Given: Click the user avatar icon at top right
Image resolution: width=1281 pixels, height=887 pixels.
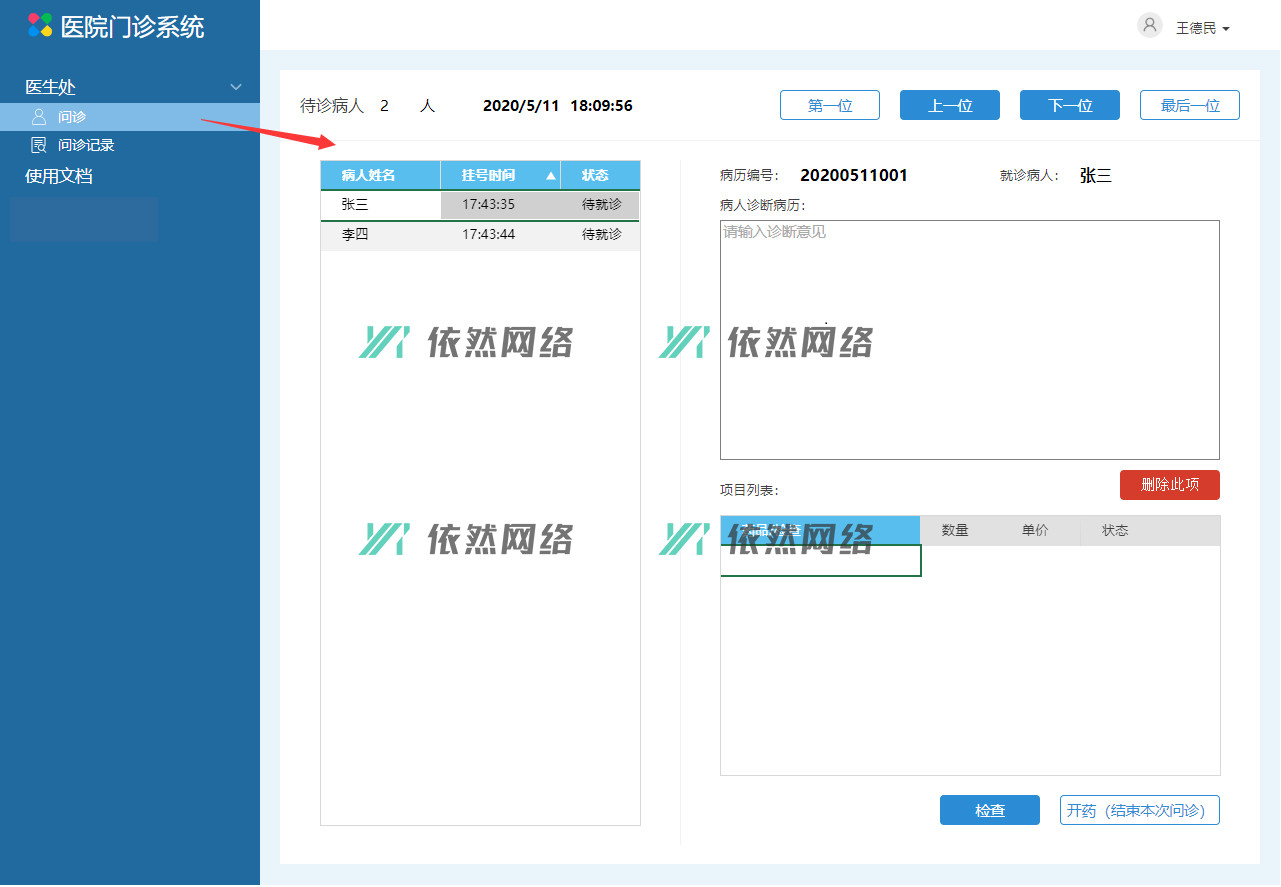Looking at the screenshot, I should 1150,26.
